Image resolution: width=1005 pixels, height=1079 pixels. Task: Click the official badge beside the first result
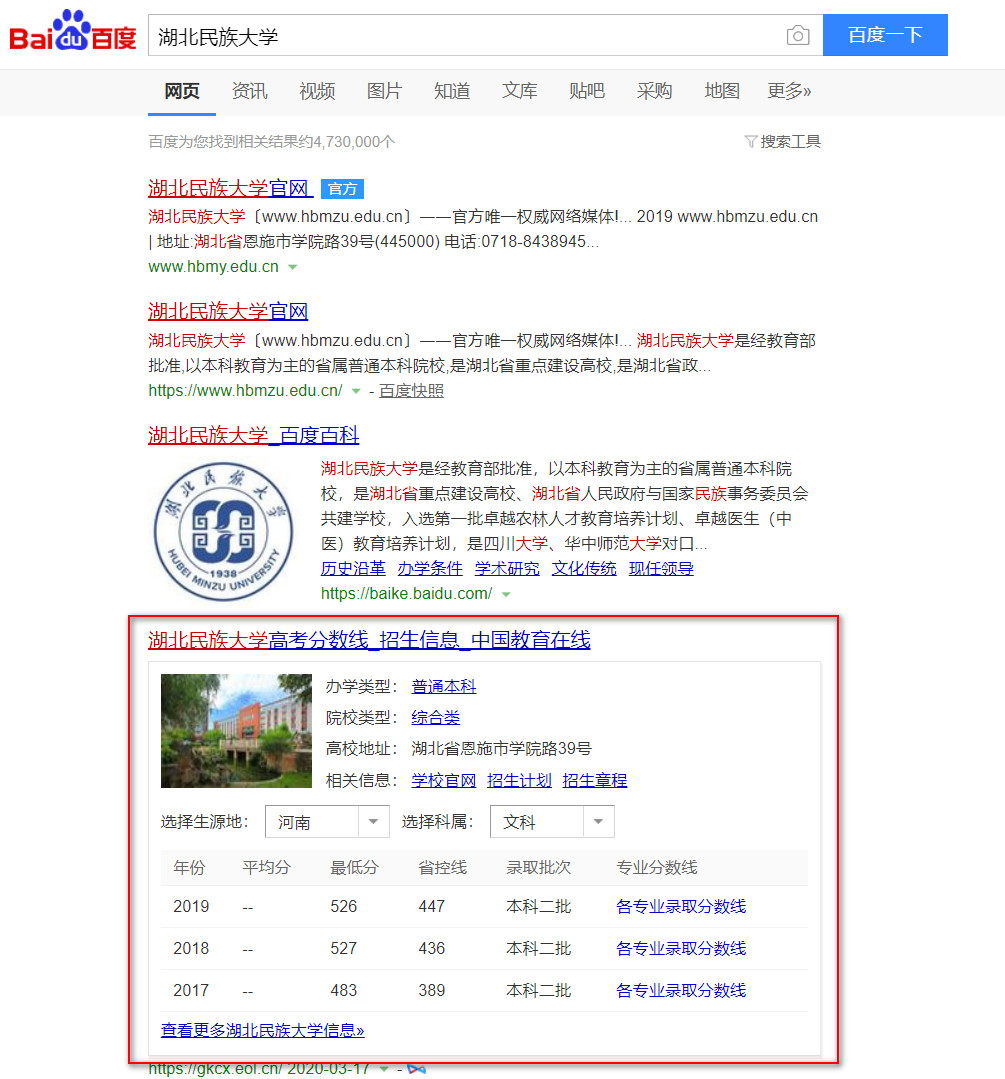(x=342, y=189)
